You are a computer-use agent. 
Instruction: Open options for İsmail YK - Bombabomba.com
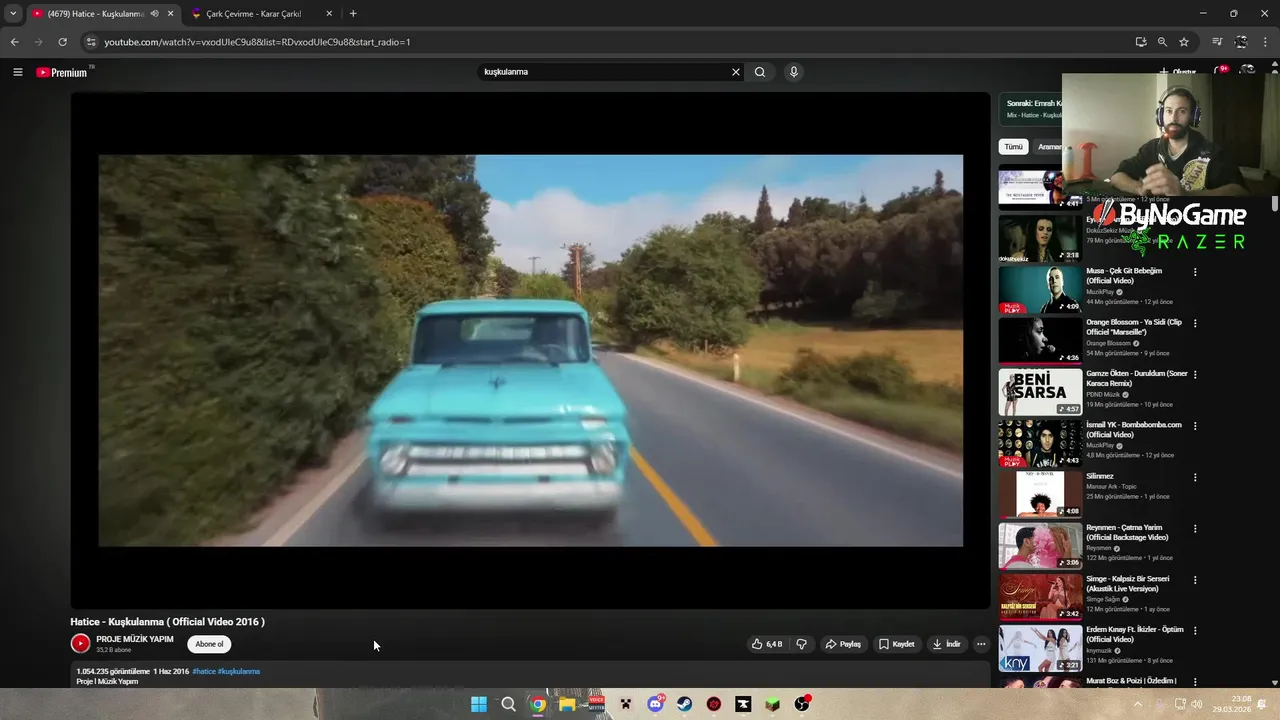coord(1195,426)
